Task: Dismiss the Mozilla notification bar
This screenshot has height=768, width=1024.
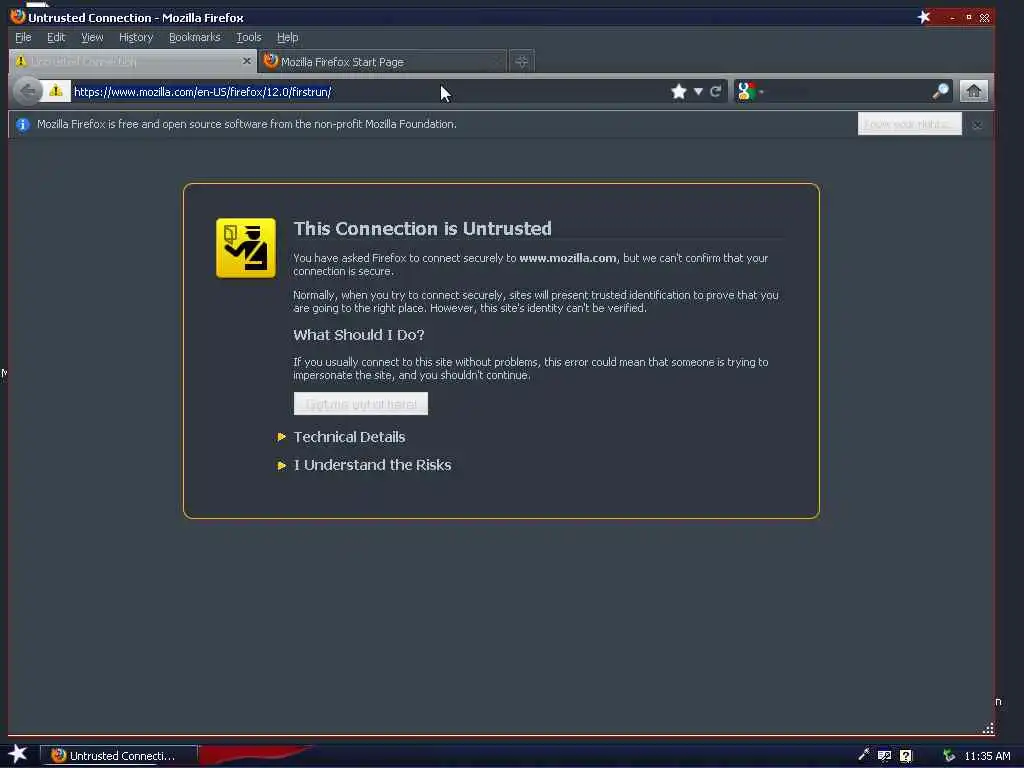Action: (977, 125)
